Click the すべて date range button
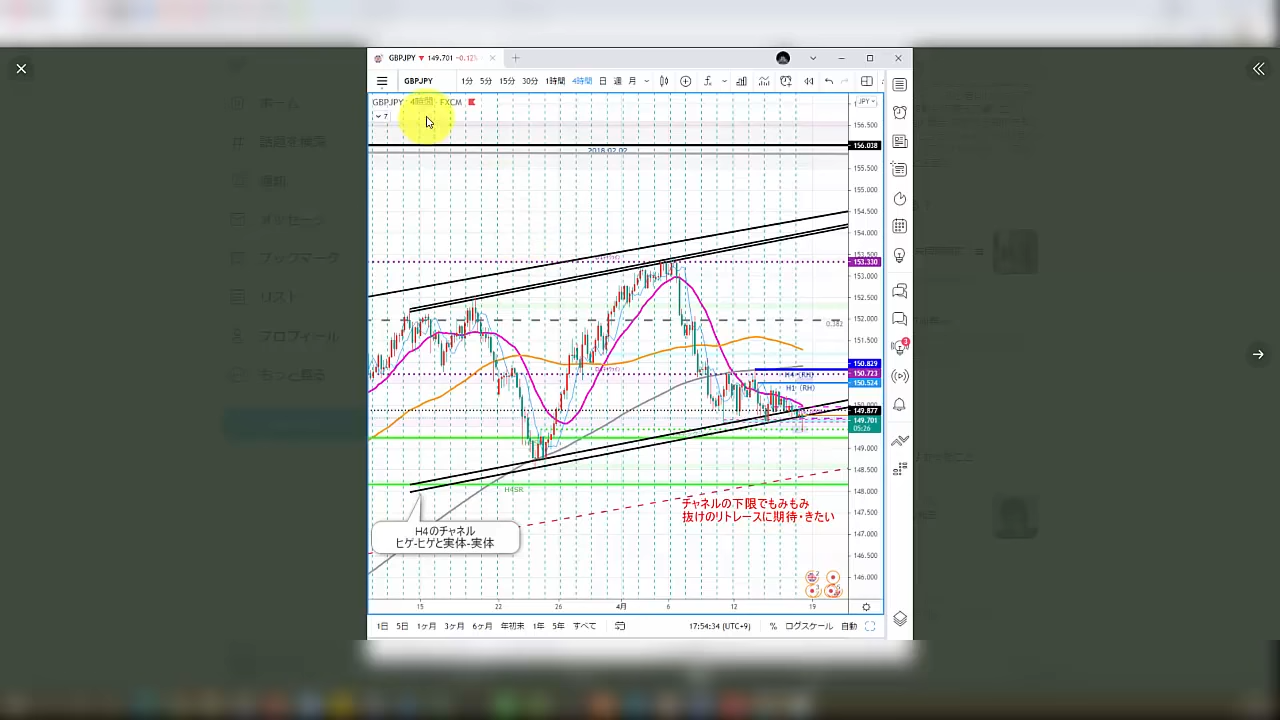1280x720 pixels. pos(585,626)
